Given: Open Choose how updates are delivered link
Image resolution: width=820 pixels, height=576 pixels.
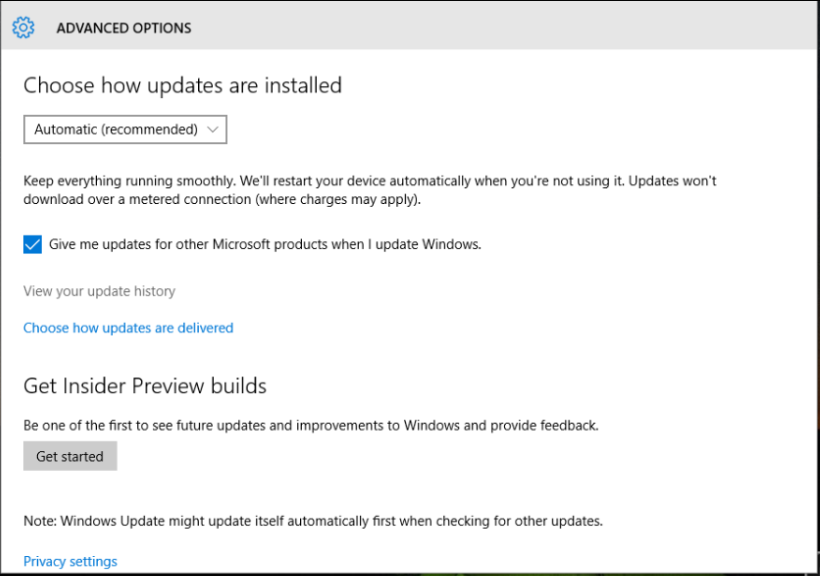Looking at the screenshot, I should click(128, 328).
